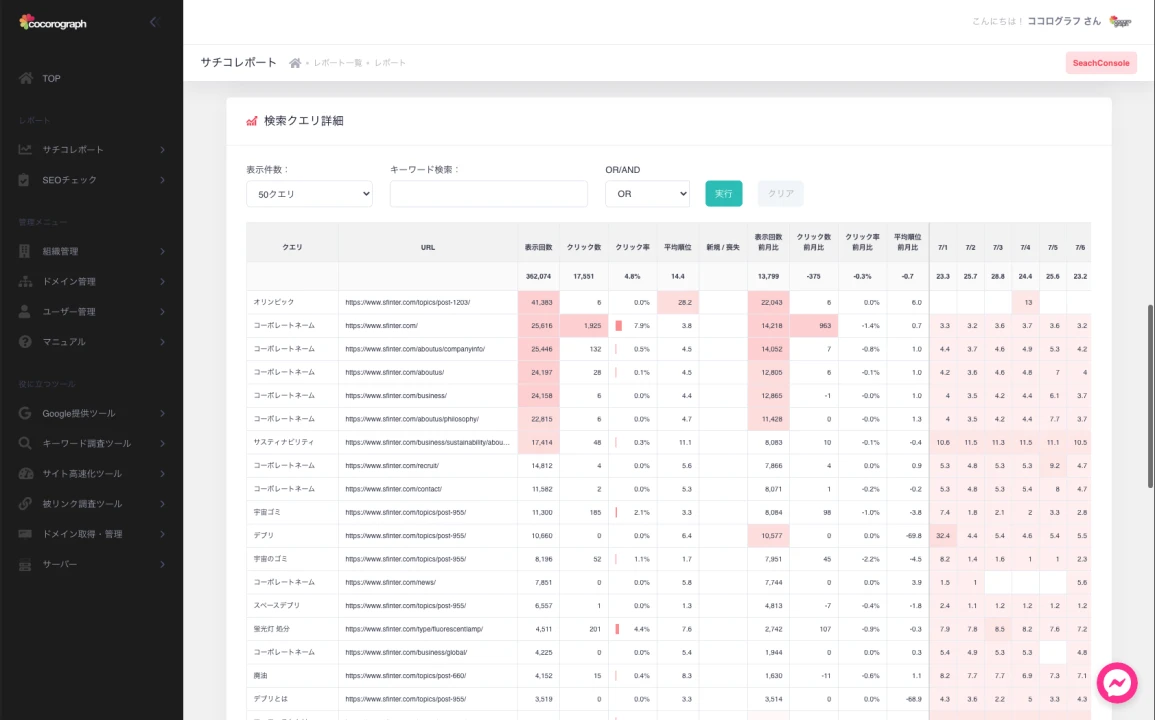Viewport: 1155px width, 720px height.
Task: Click the 1,925 clicks cell
Action: coord(583,325)
